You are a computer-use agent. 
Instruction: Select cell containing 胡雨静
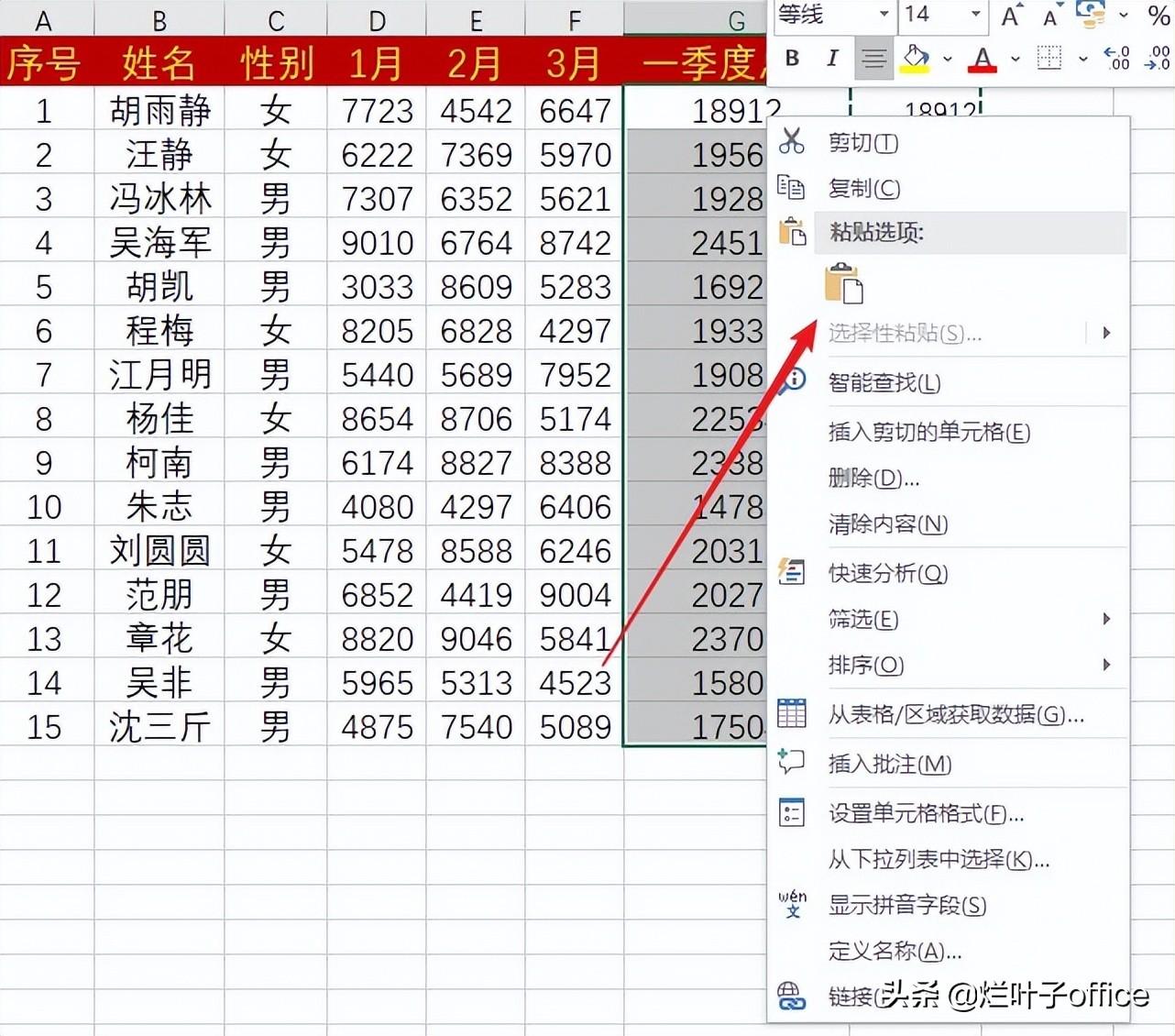coord(159,111)
